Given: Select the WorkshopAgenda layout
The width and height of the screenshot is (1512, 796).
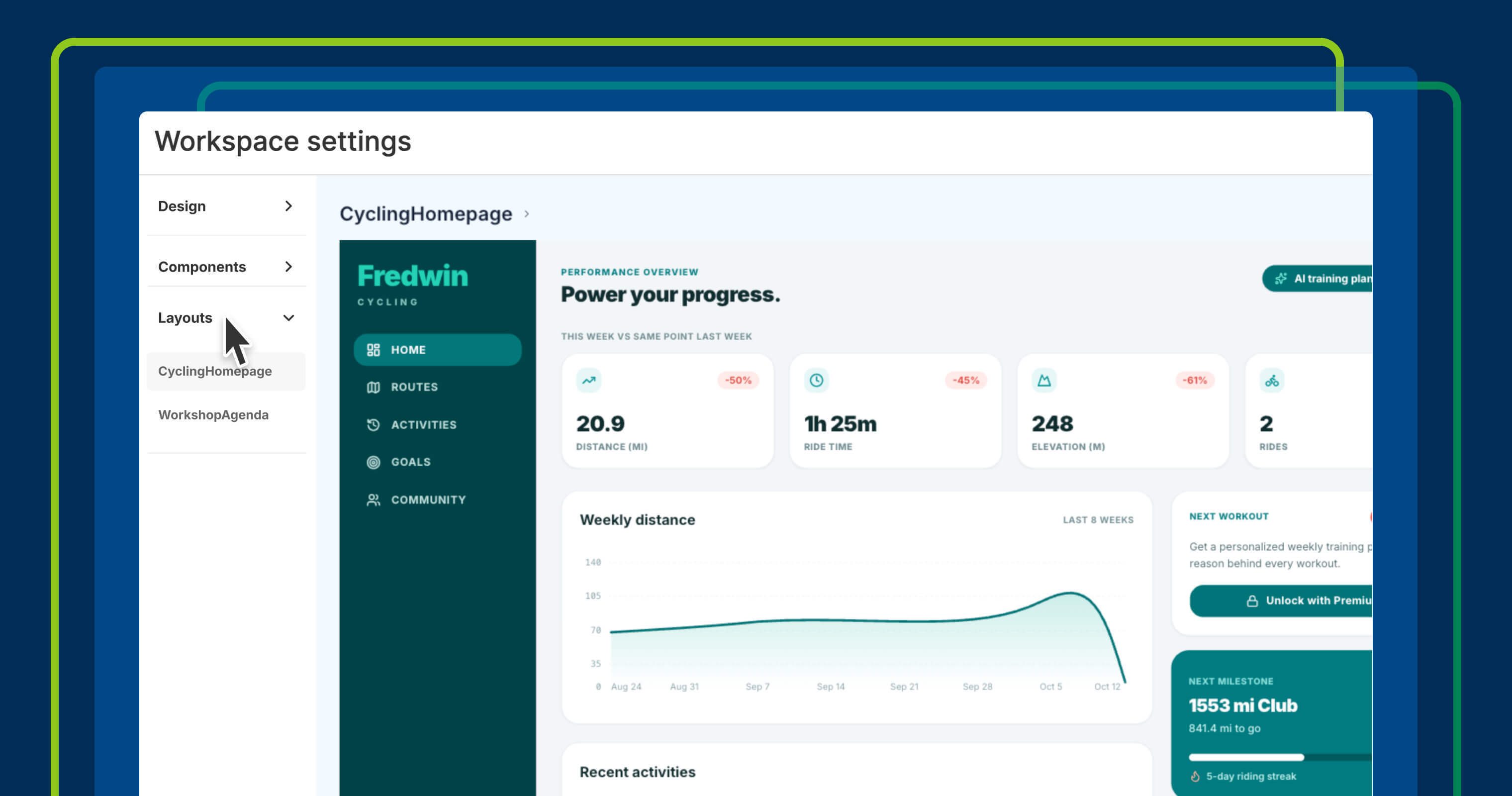Looking at the screenshot, I should 227,414.
